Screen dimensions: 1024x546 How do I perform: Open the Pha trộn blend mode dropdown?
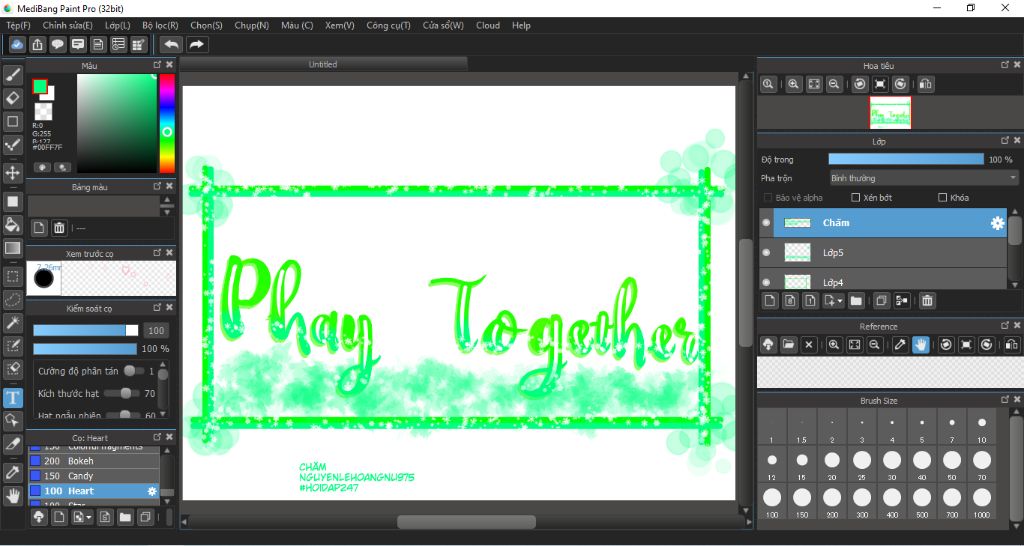(x=923, y=178)
